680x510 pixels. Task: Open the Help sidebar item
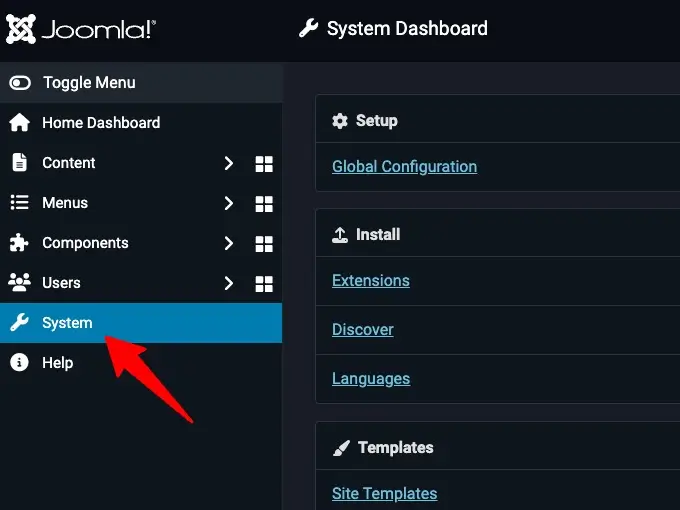141,363
